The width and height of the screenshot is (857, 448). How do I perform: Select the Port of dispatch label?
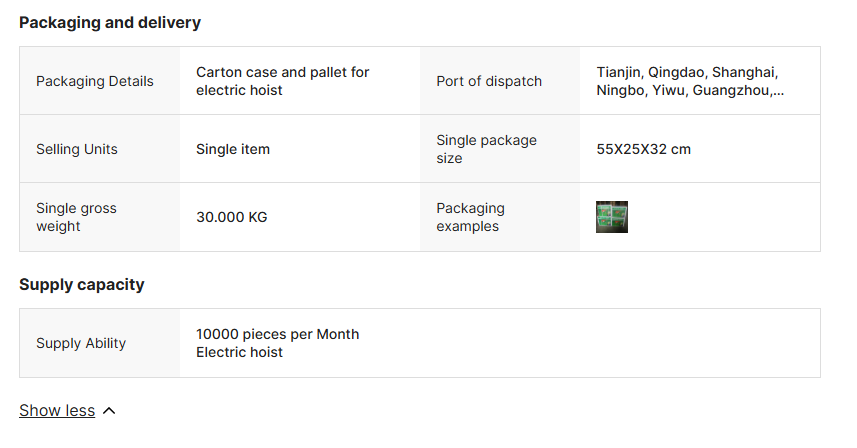tap(489, 81)
